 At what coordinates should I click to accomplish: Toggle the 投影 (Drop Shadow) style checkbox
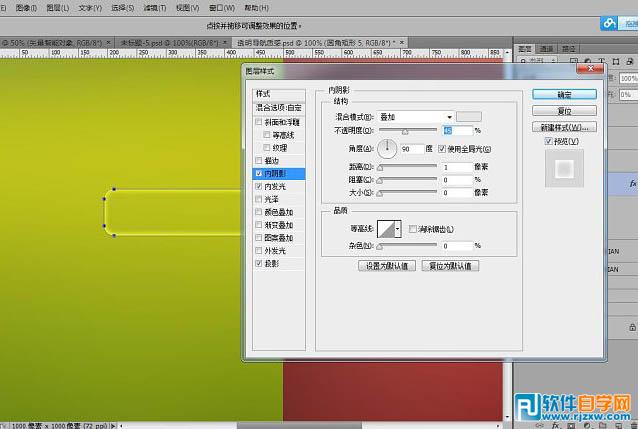(x=260, y=264)
